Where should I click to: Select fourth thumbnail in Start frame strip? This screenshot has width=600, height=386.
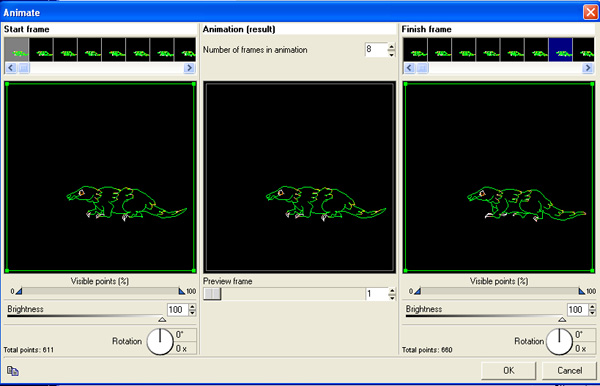pos(90,50)
